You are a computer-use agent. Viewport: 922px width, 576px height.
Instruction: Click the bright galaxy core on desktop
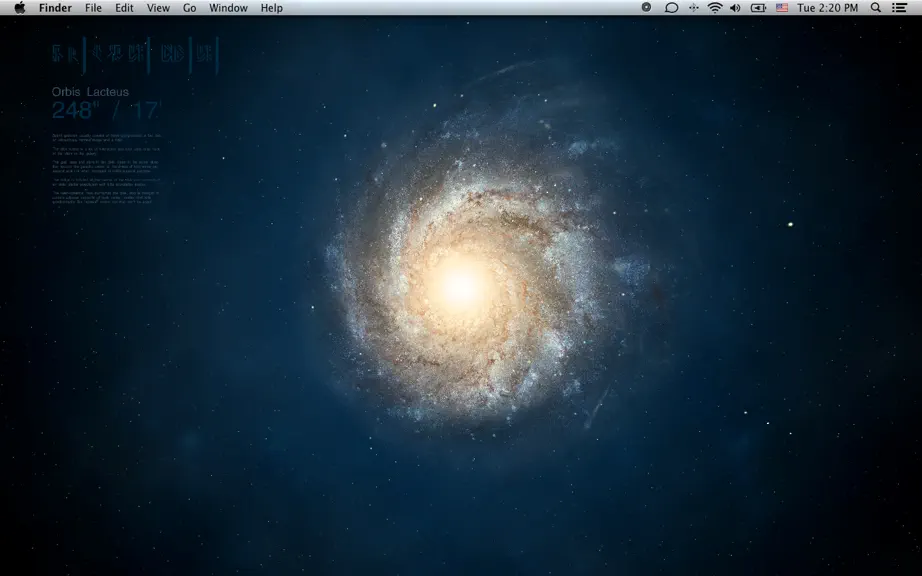[x=462, y=287]
